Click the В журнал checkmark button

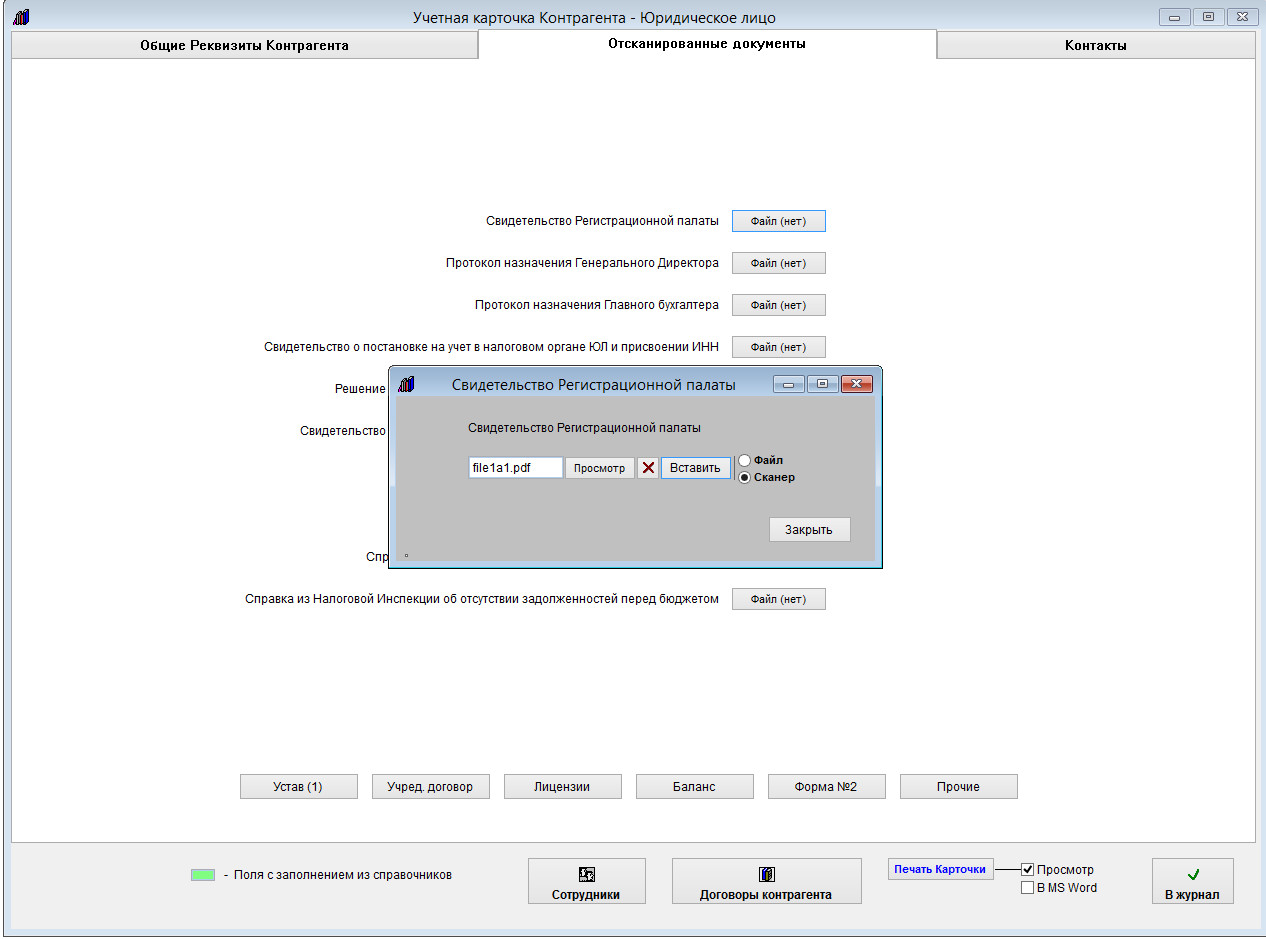pyautogui.click(x=1192, y=881)
